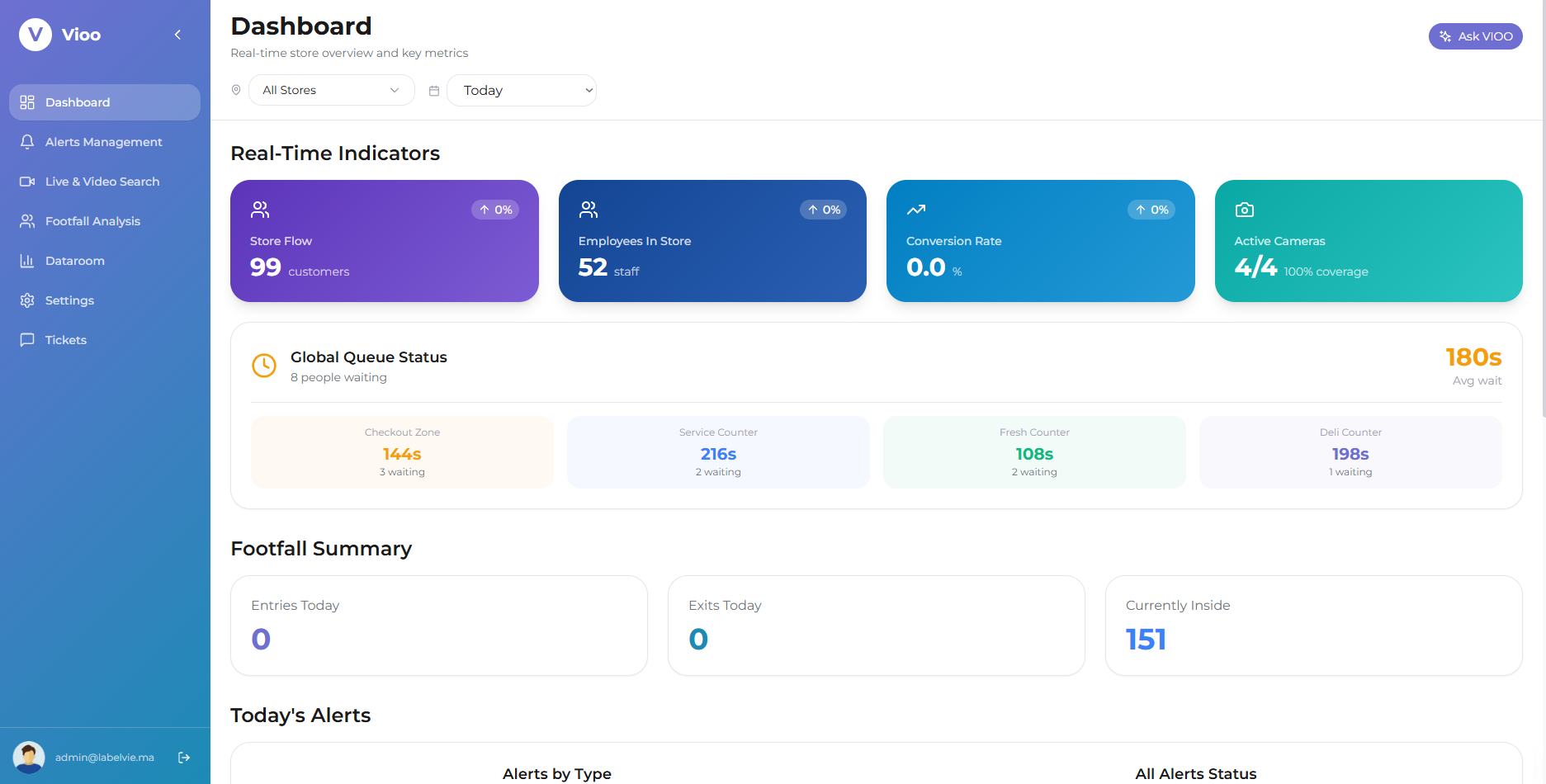
Task: Click the user avatar thumbnail at bottom left
Action: click(29, 757)
